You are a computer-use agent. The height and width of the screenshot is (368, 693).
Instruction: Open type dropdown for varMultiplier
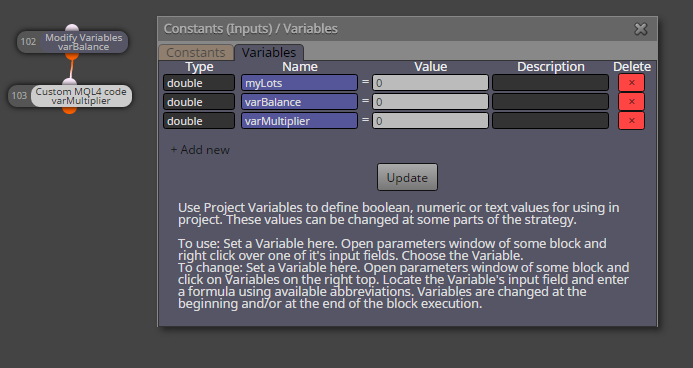199,121
